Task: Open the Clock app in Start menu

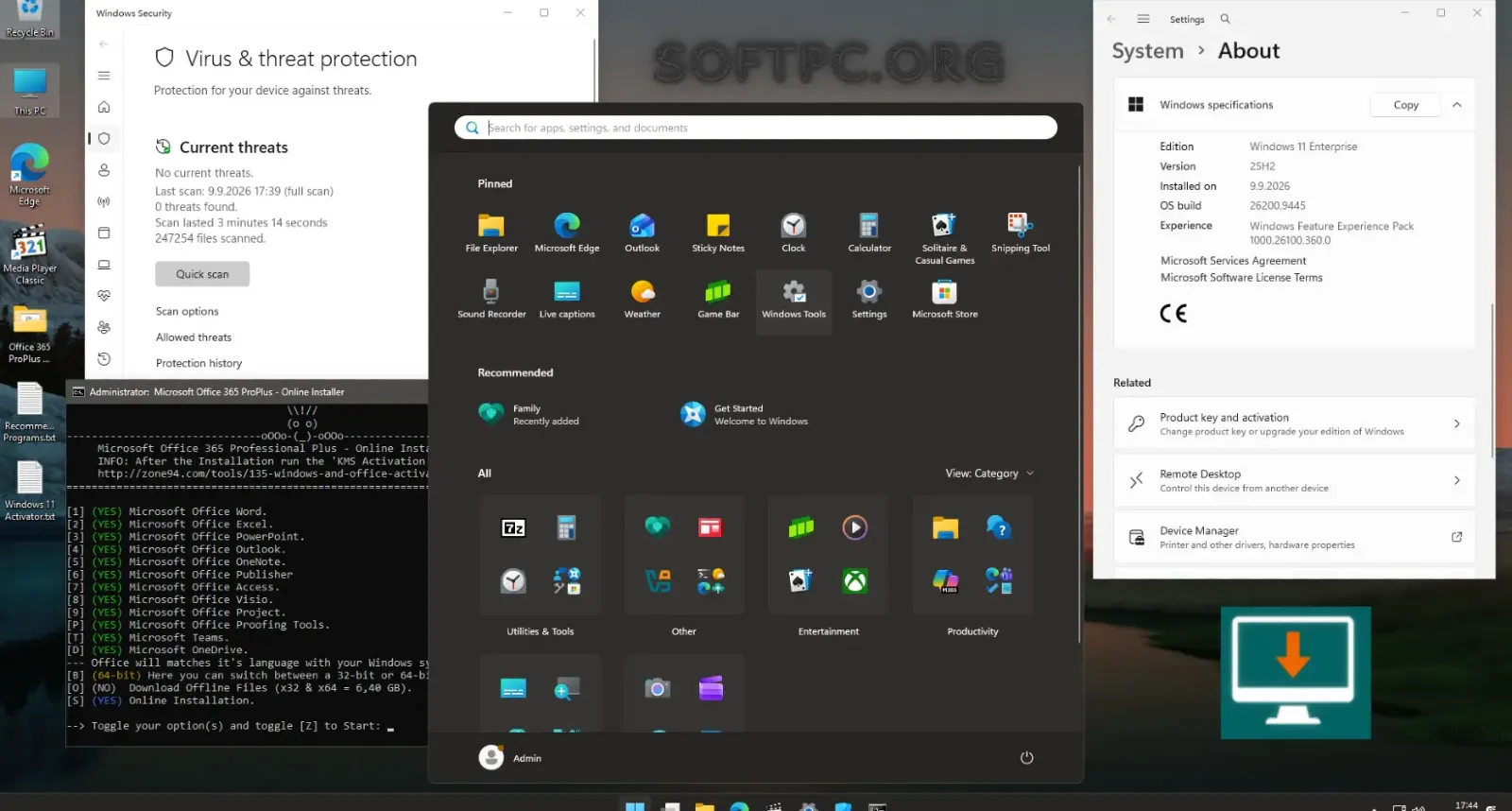Action: 794,233
